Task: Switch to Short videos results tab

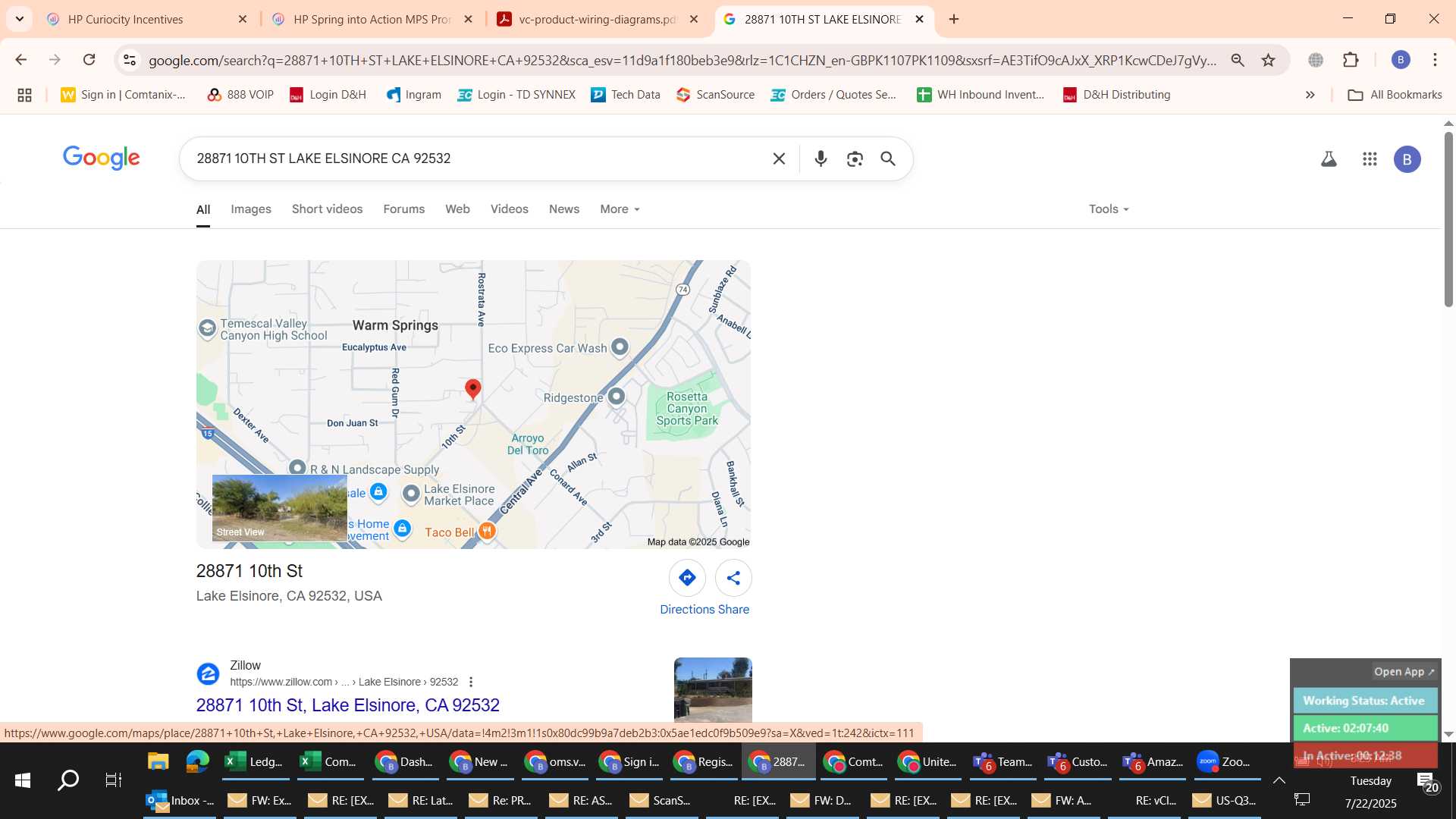Action: (327, 209)
